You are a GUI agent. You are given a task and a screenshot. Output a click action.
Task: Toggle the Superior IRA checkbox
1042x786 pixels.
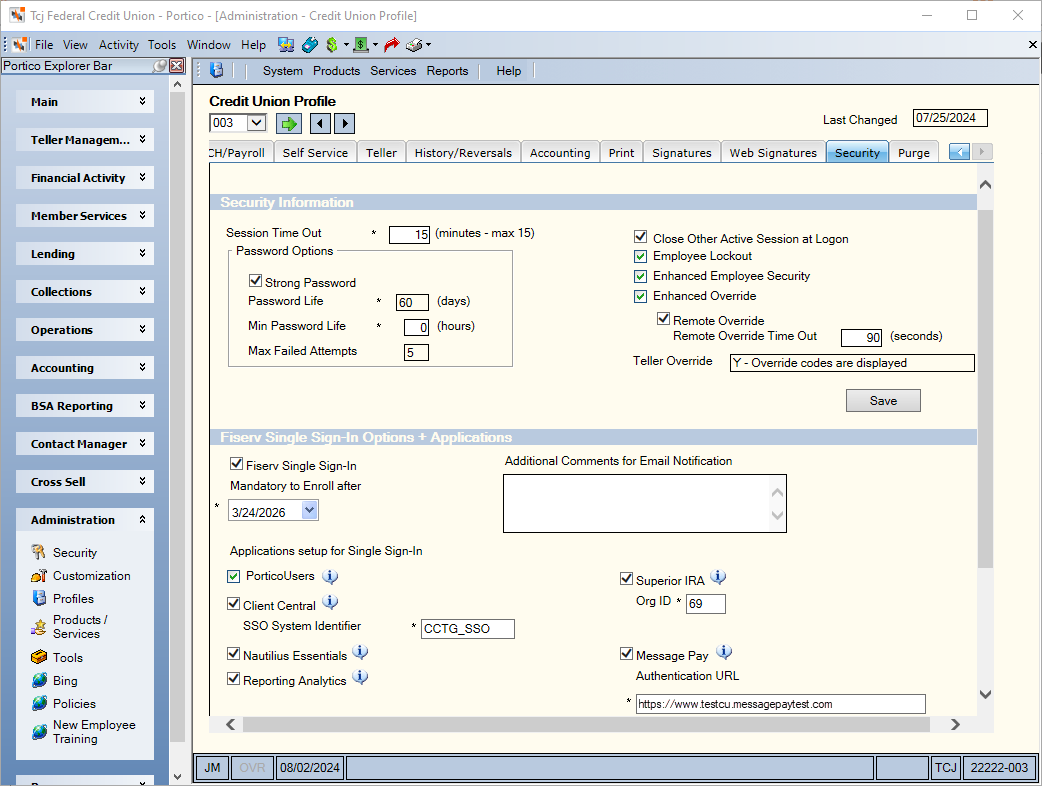pos(626,579)
